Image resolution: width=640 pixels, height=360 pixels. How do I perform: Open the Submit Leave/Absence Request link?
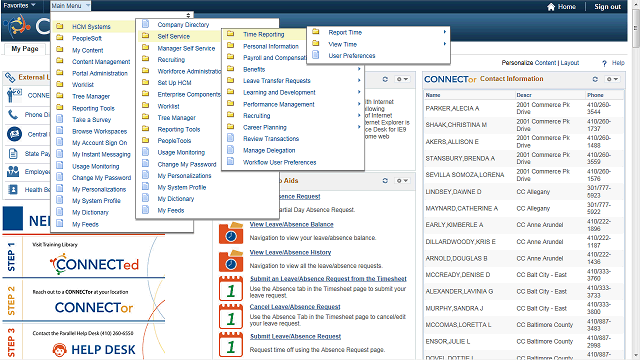pyautogui.click(x=295, y=336)
